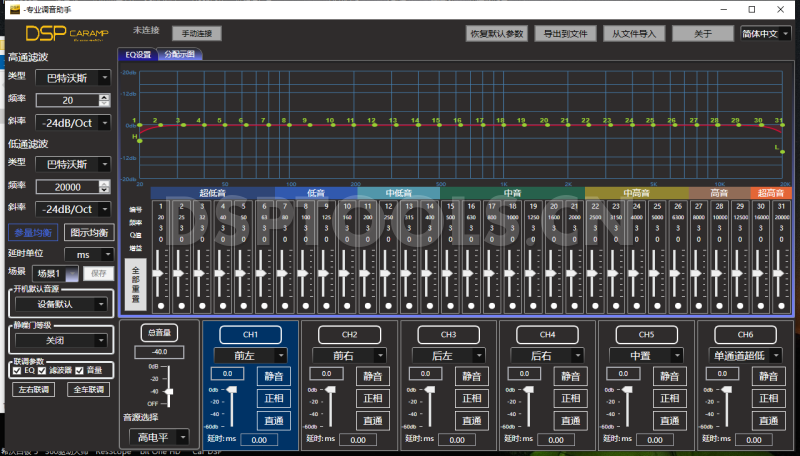
Task: Click the CH1 延时 delay input field
Action: [258, 440]
